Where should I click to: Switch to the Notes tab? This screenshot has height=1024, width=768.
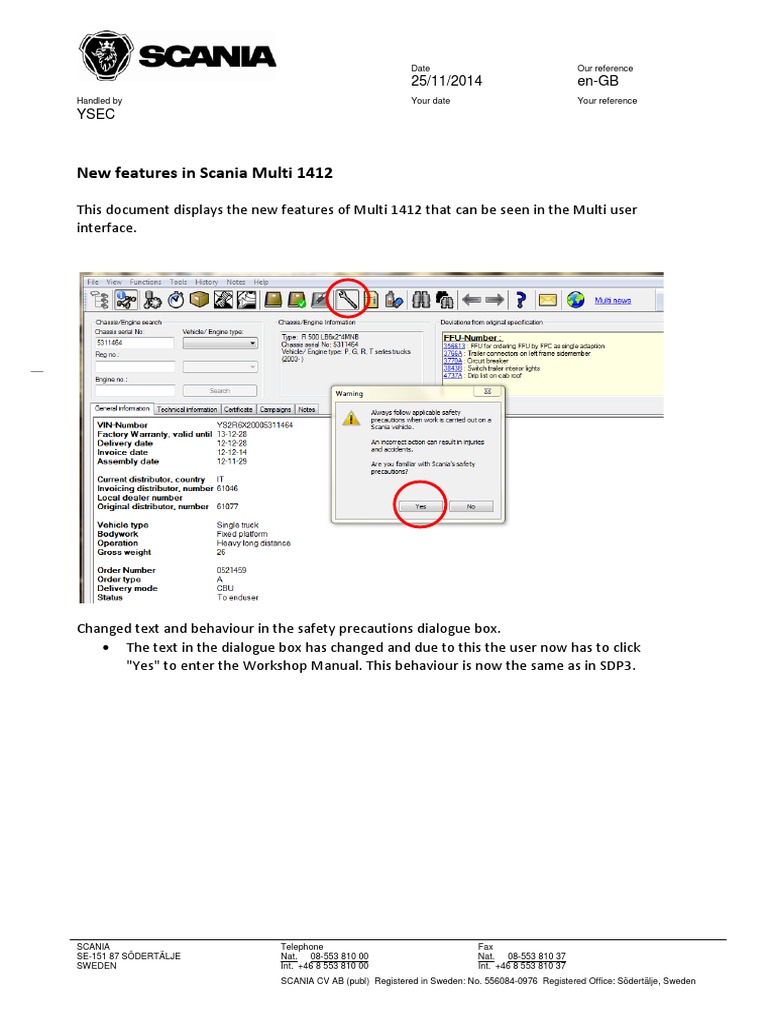[x=306, y=409]
